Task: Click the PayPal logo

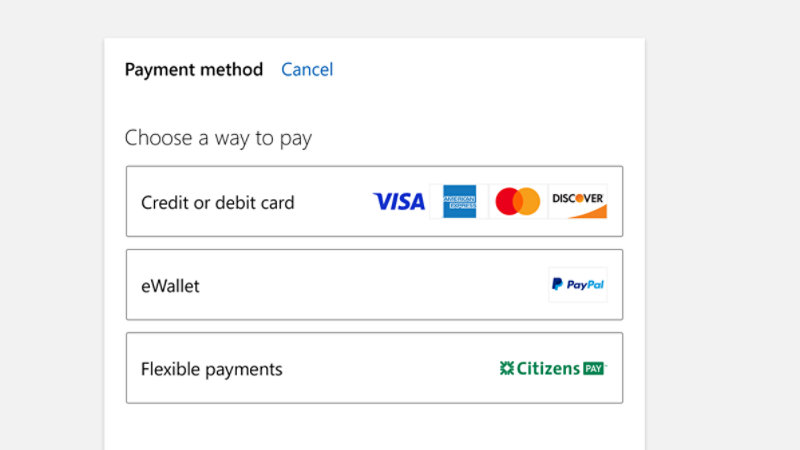Action: (578, 285)
